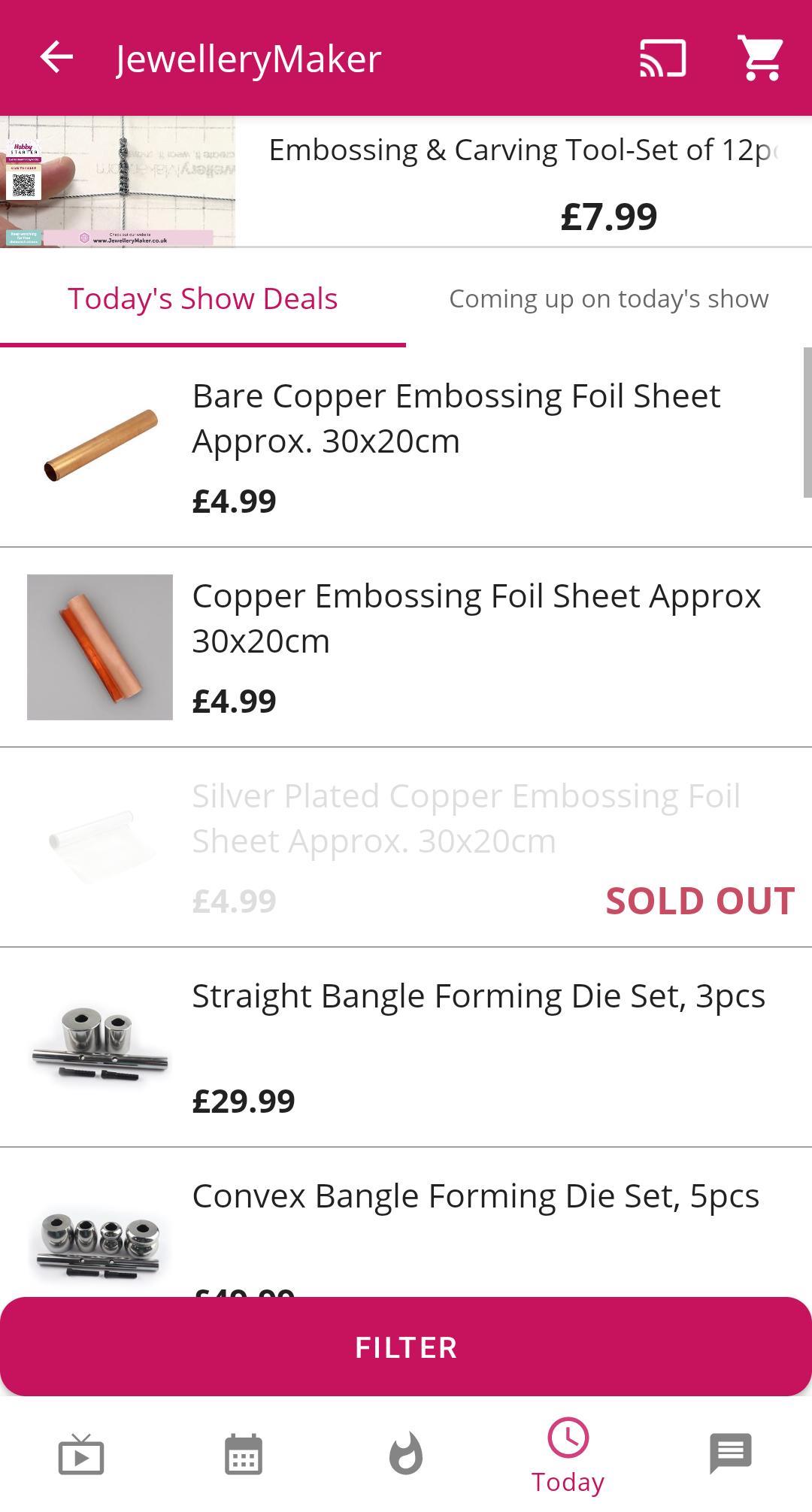
Task: Tap the sold out Silver Plated Copper item
Action: tap(406, 847)
